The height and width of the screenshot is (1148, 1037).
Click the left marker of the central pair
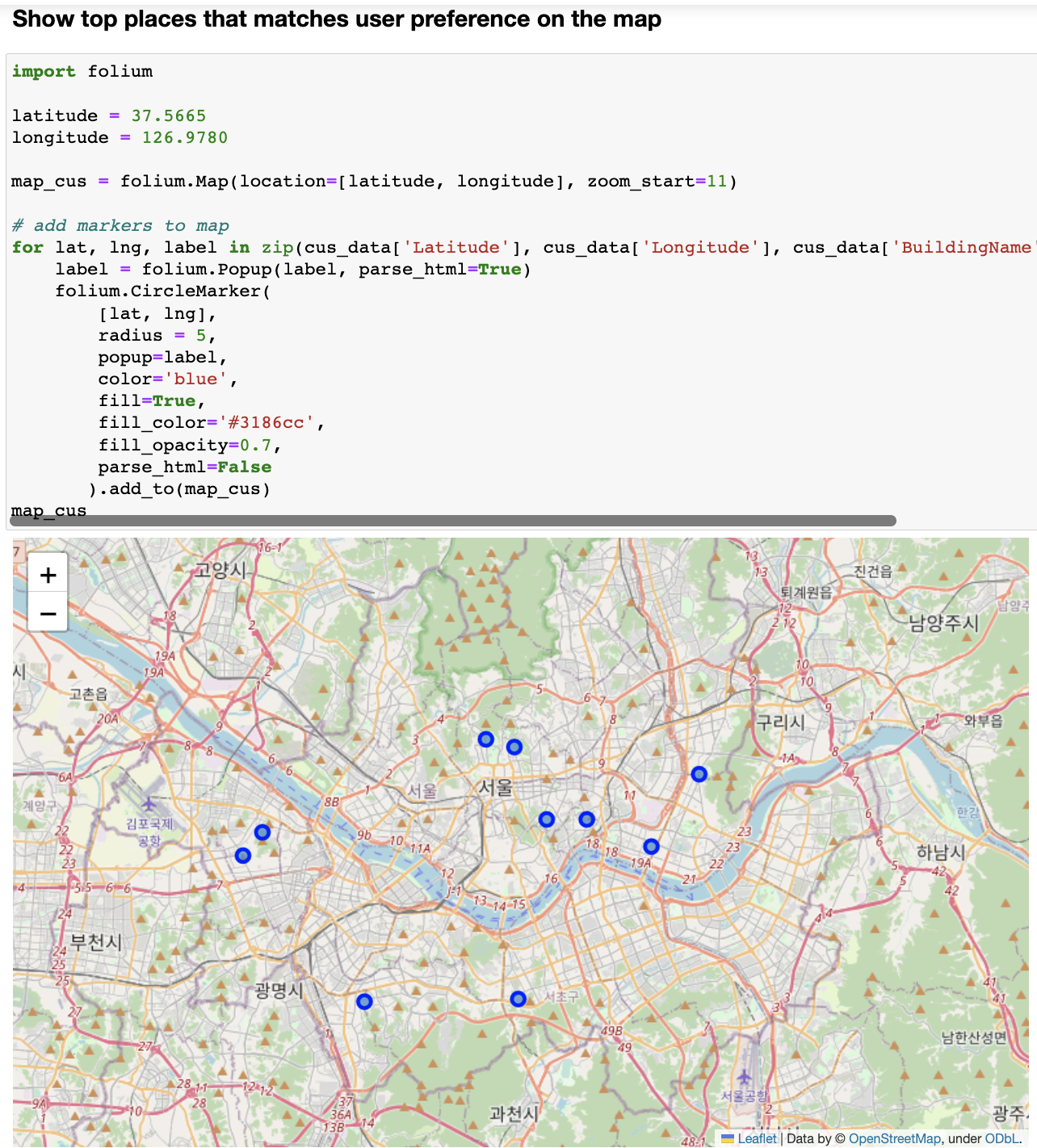(x=547, y=819)
